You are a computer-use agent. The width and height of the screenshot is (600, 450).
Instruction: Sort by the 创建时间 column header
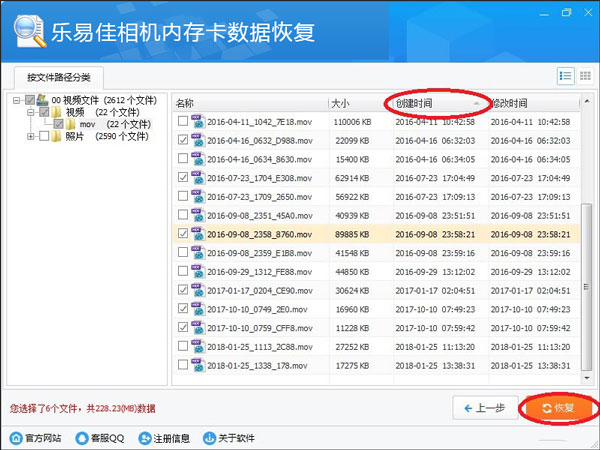pyautogui.click(x=440, y=103)
